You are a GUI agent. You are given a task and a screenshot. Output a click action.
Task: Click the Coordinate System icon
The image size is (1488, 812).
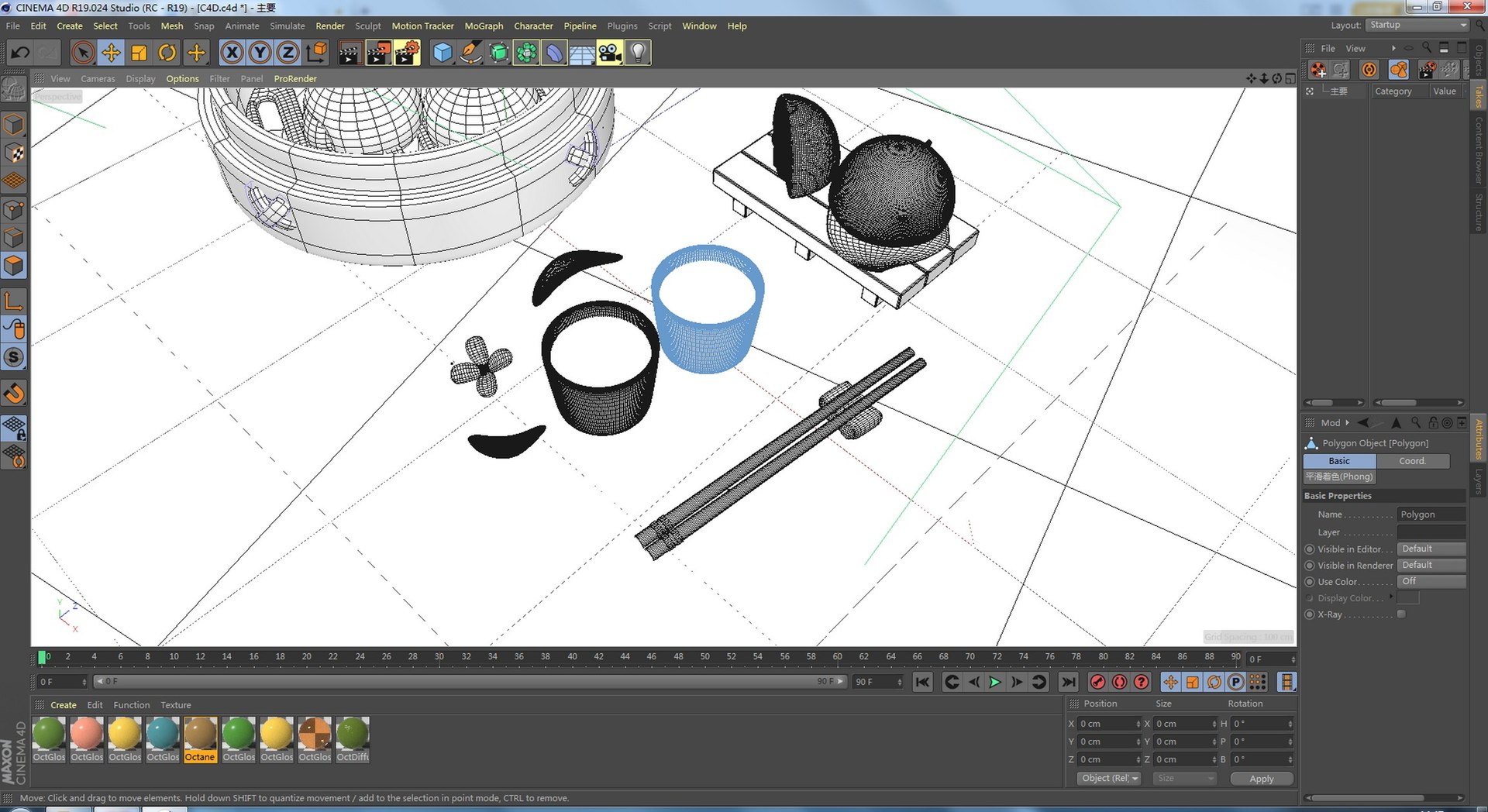(315, 53)
